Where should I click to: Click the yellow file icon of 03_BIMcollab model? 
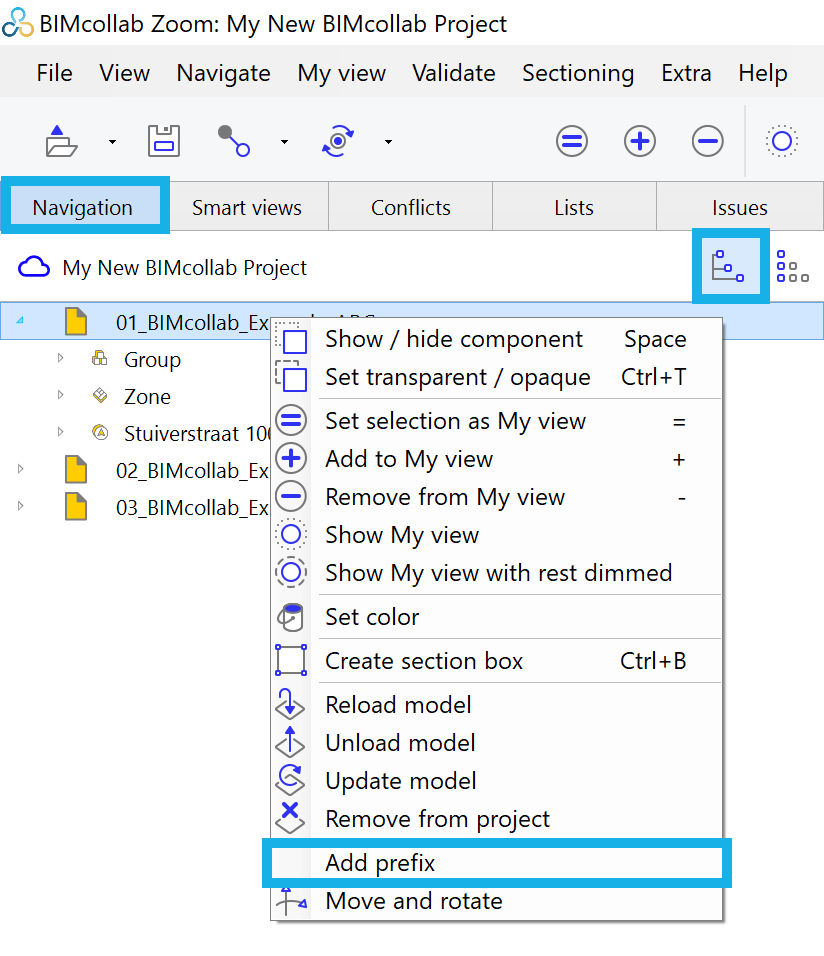coord(76,507)
